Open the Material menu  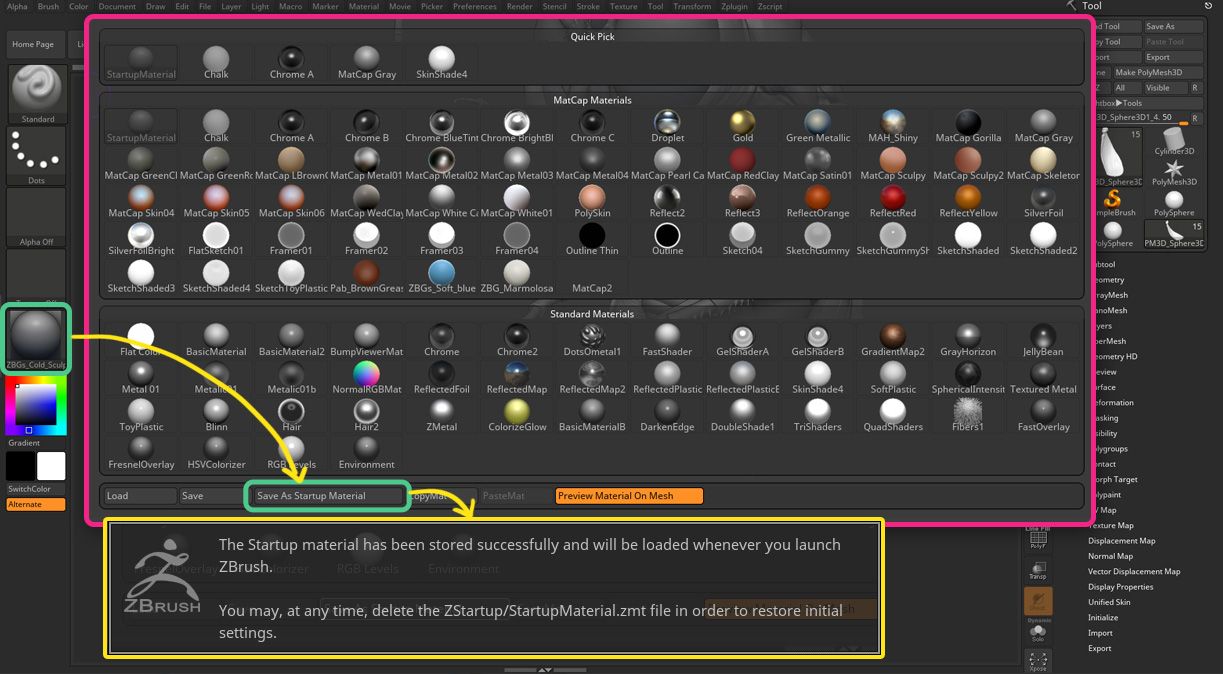point(363,6)
